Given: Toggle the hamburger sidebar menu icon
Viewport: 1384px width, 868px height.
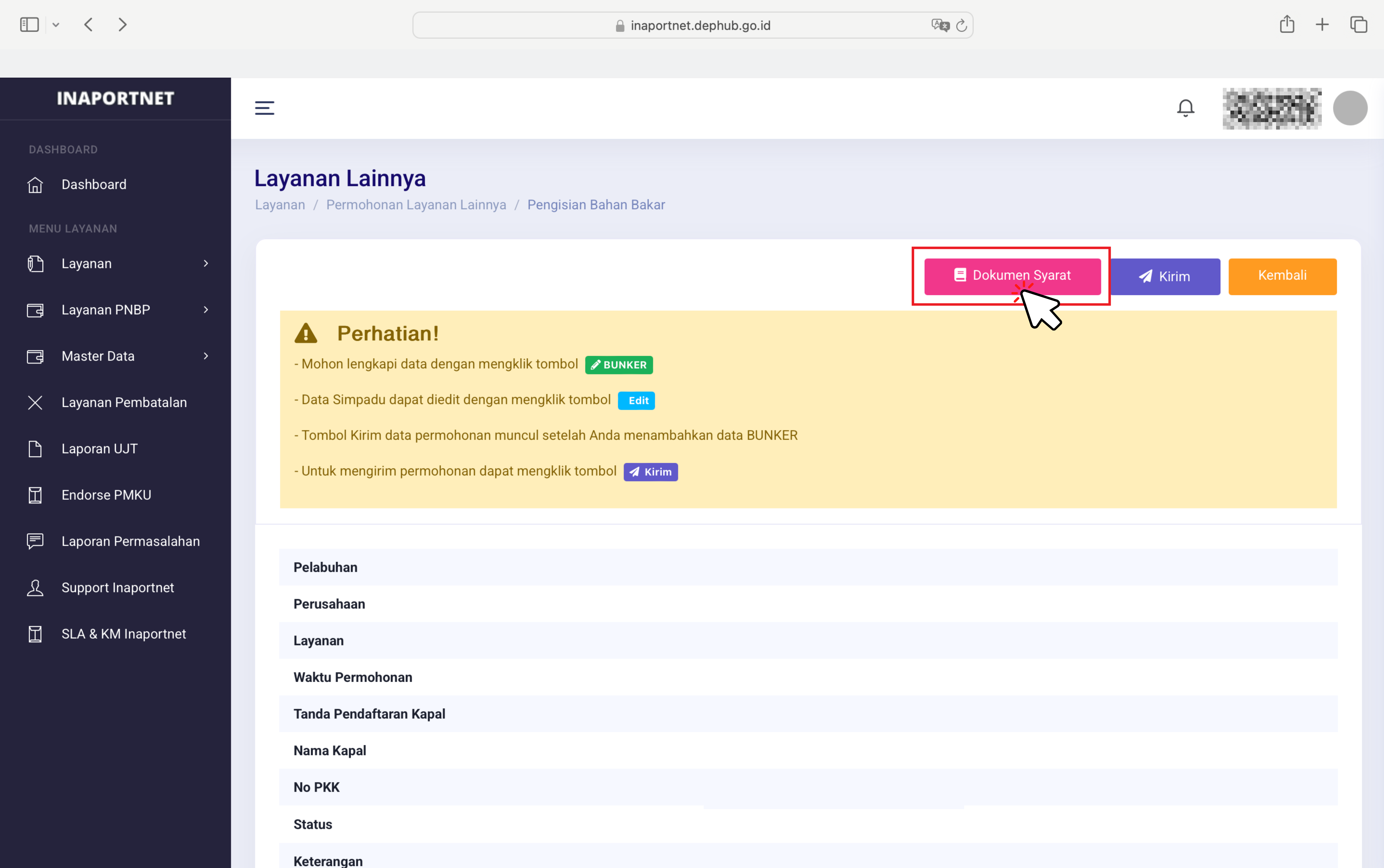Looking at the screenshot, I should coord(264,108).
